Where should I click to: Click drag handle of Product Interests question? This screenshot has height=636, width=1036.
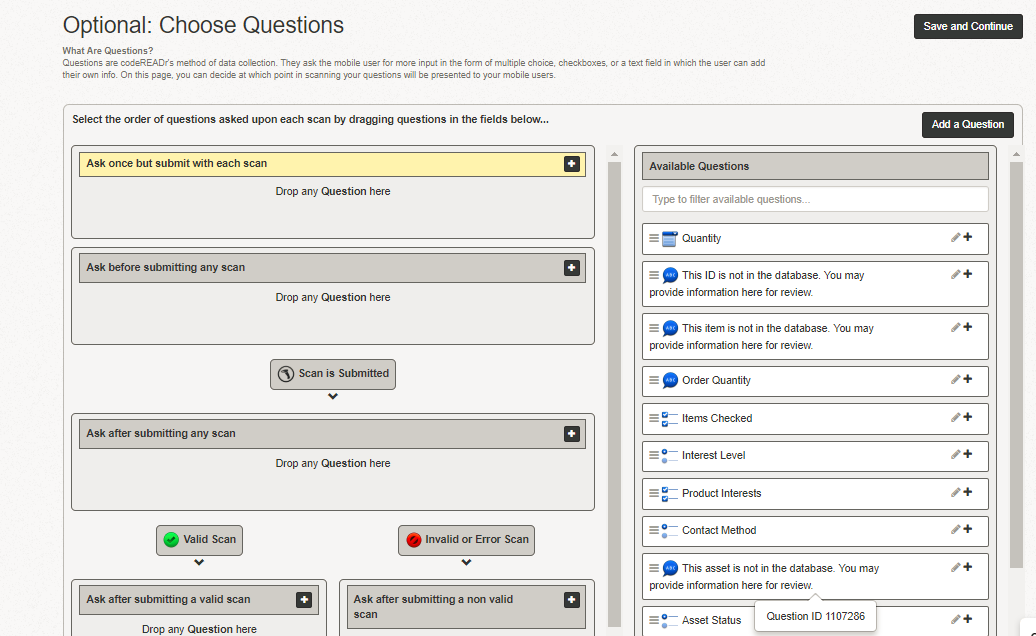tap(653, 493)
